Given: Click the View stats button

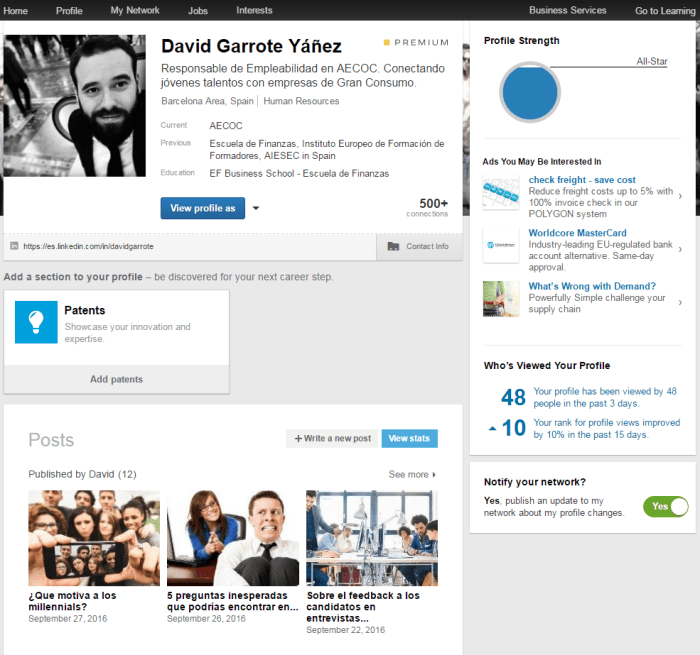Looking at the screenshot, I should coord(409,438).
